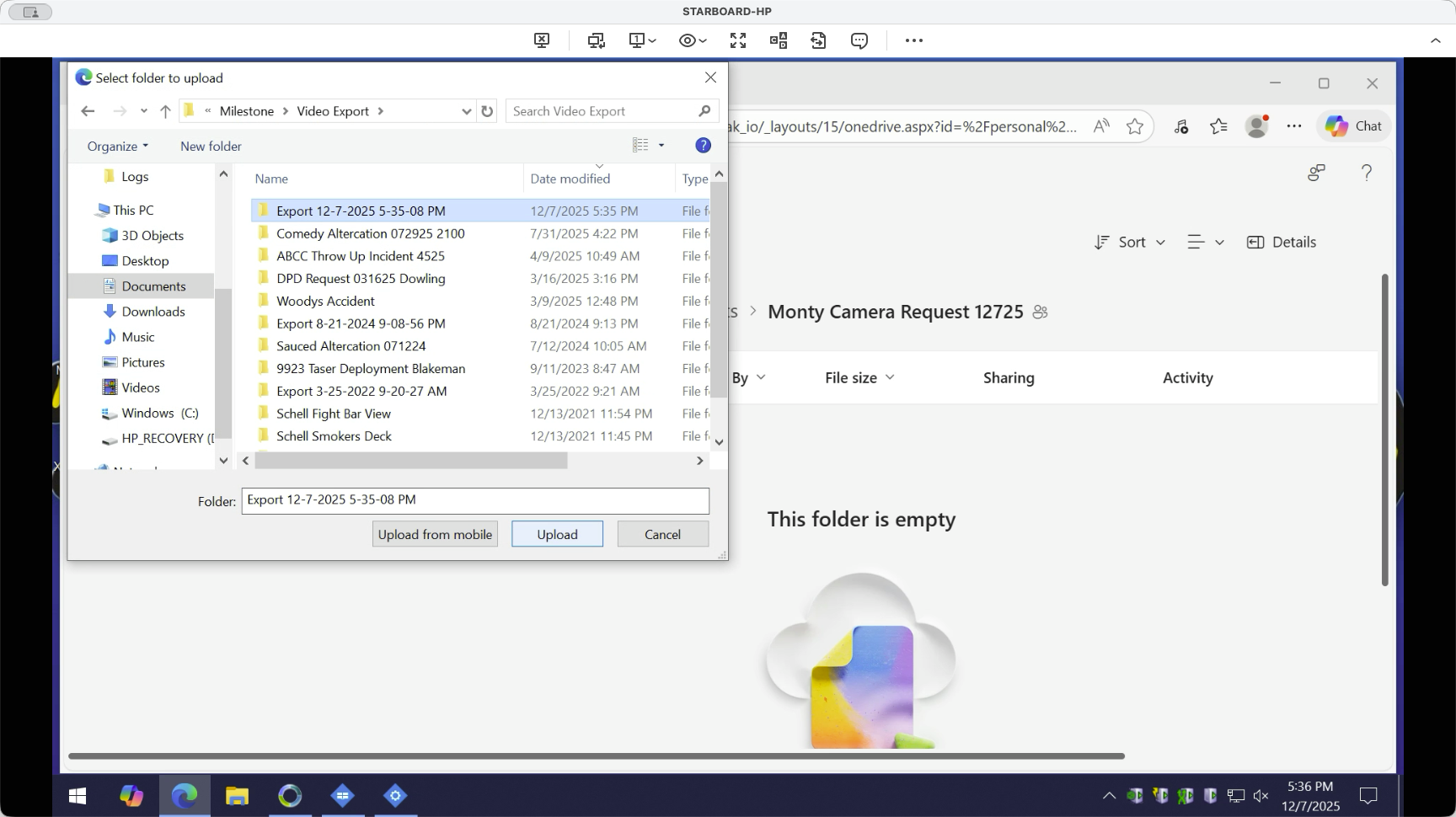1456x817 pixels.
Task: Open Desktop in navigation pane
Action: 145,260
